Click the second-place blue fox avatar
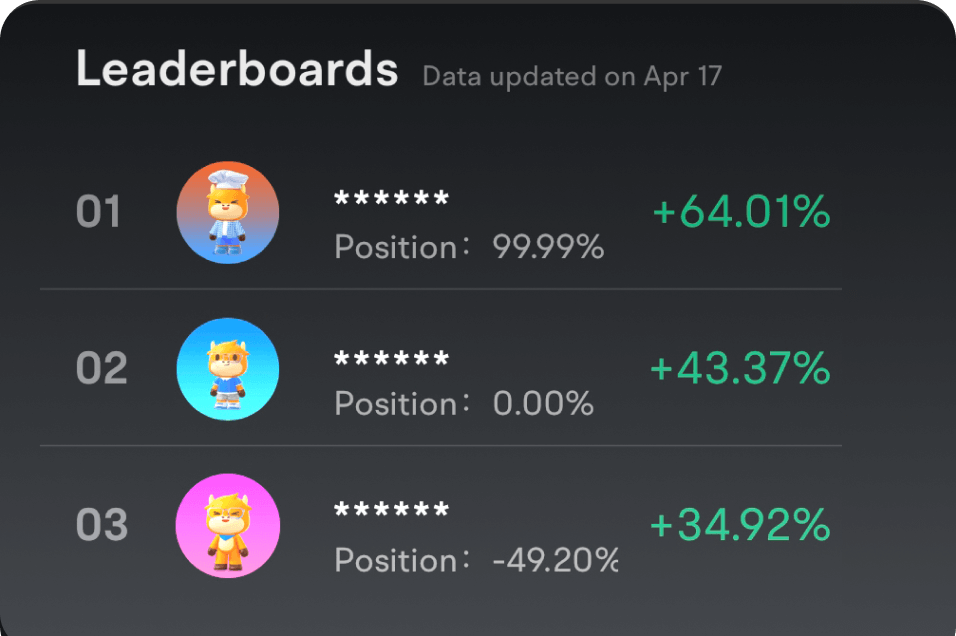This screenshot has width=956, height=636. [x=227, y=369]
